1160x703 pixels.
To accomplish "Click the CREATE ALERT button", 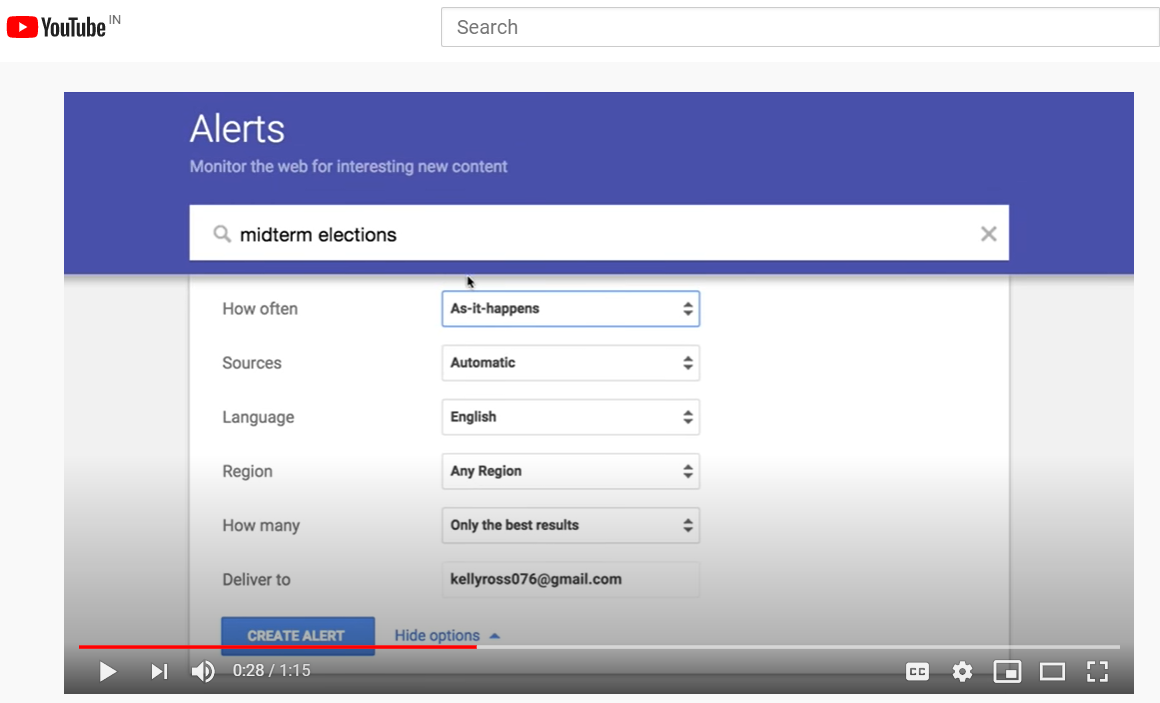I will 297,635.
